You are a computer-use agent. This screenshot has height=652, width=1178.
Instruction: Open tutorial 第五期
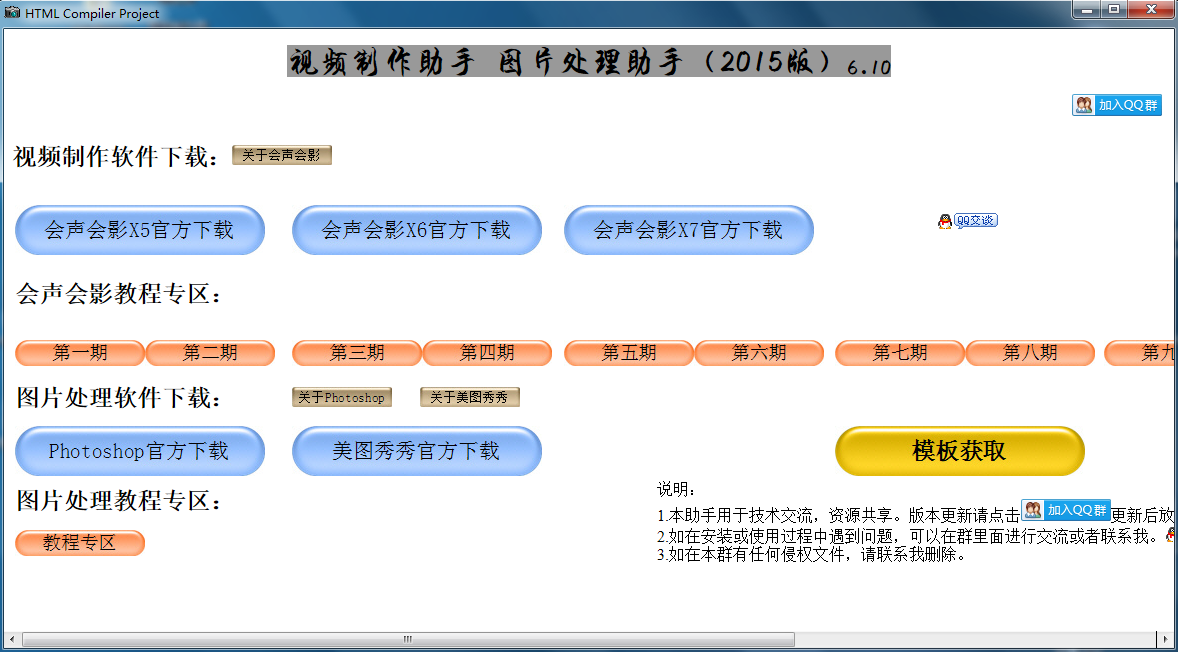click(629, 353)
